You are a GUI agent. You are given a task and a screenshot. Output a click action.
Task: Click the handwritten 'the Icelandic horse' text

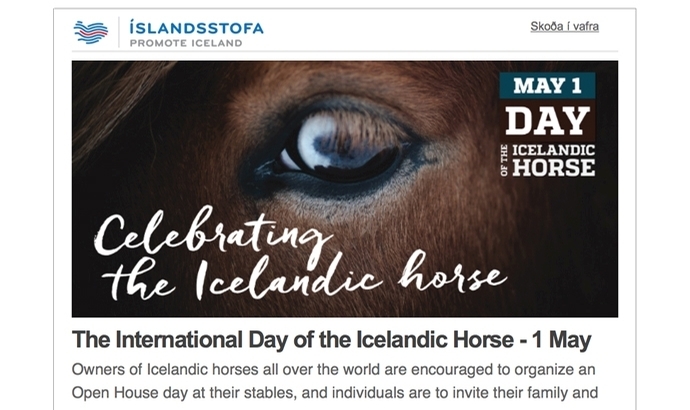[x=304, y=277]
